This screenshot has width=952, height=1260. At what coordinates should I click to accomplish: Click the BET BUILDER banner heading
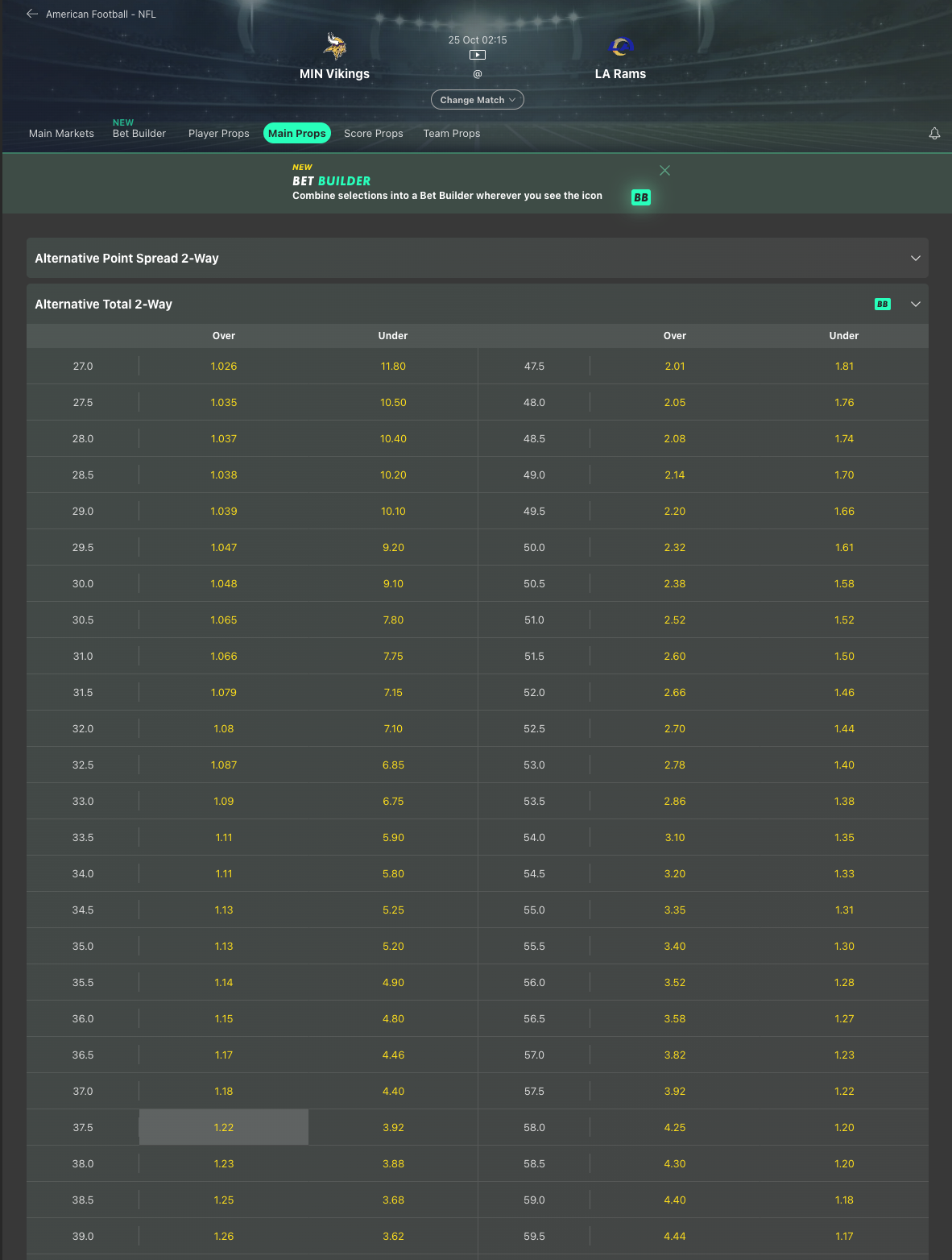[x=331, y=181]
